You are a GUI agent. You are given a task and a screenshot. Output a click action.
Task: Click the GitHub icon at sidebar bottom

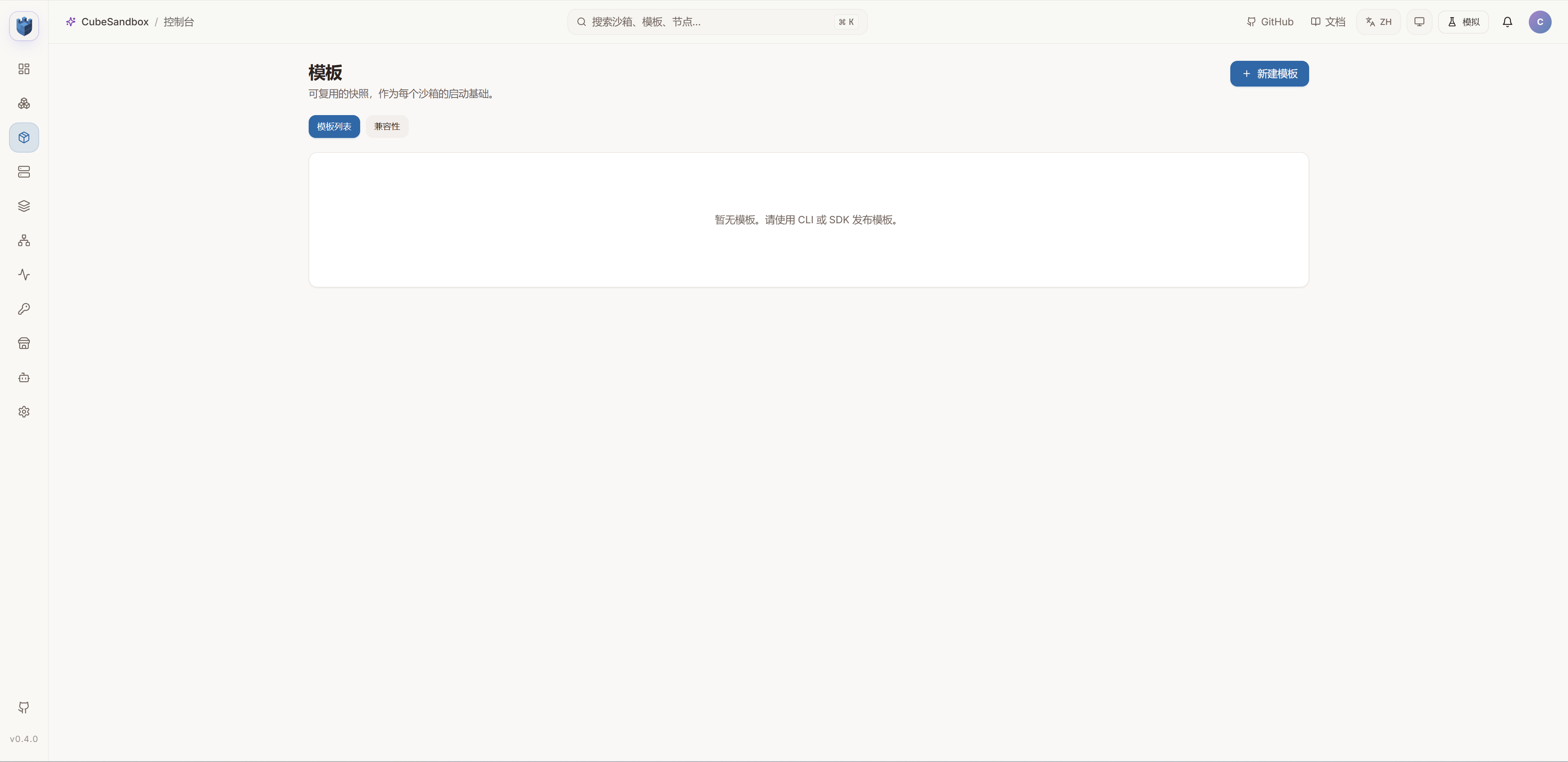click(24, 707)
